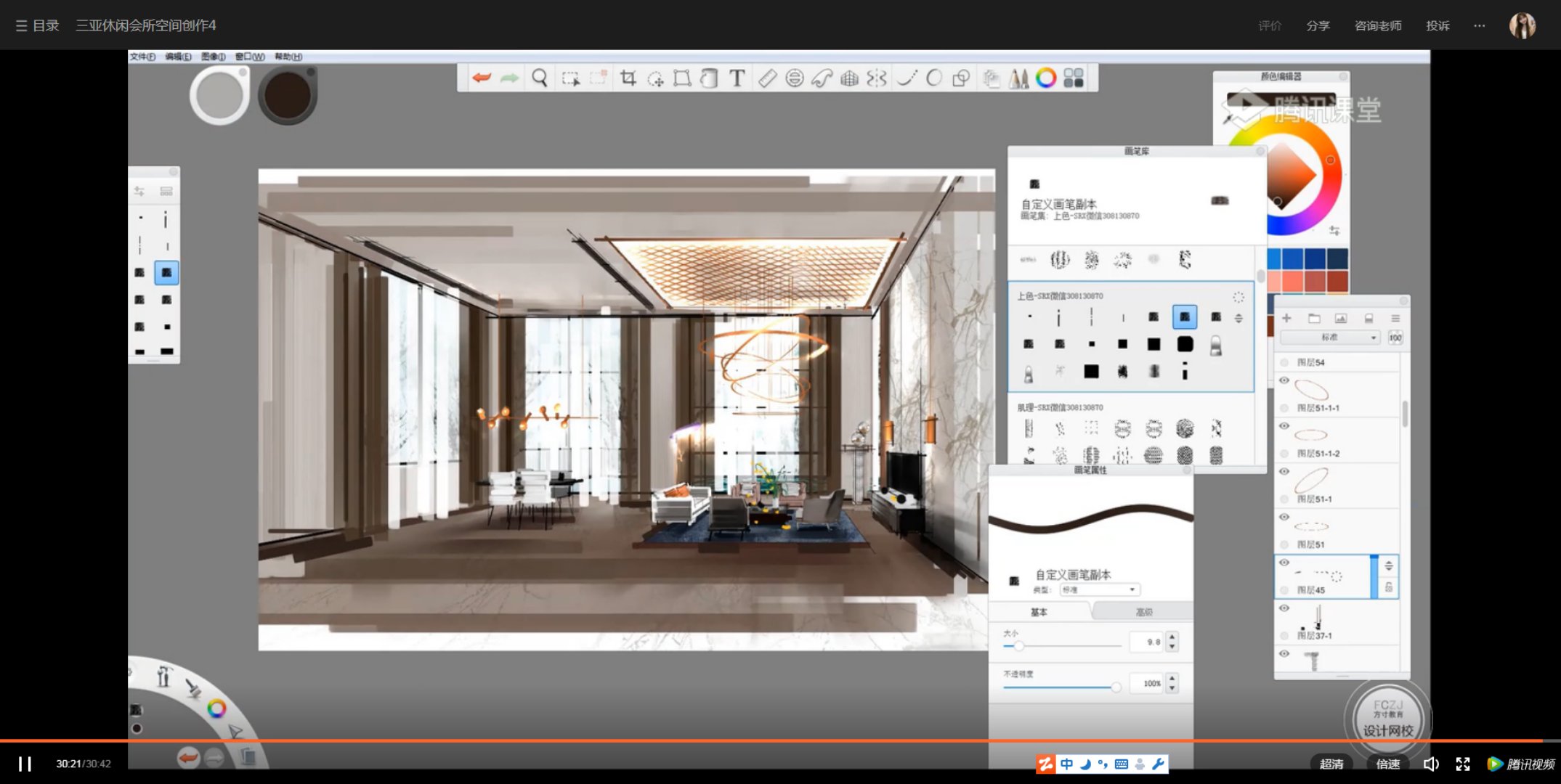Click the 分享 share button

click(1318, 25)
